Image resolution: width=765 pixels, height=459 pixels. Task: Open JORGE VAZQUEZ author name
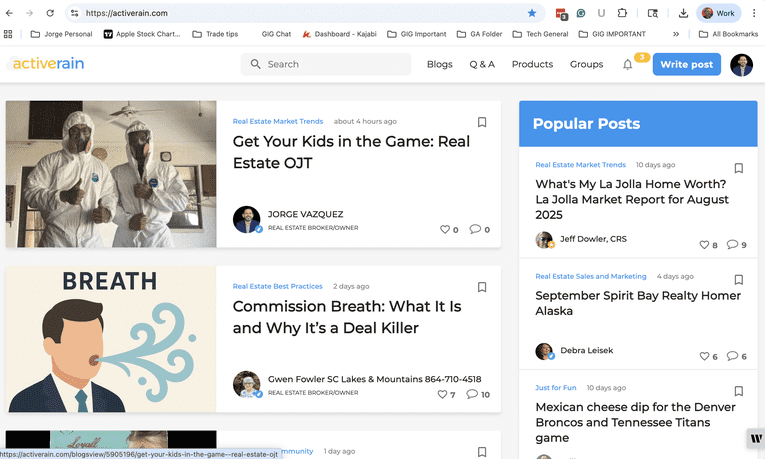click(305, 214)
